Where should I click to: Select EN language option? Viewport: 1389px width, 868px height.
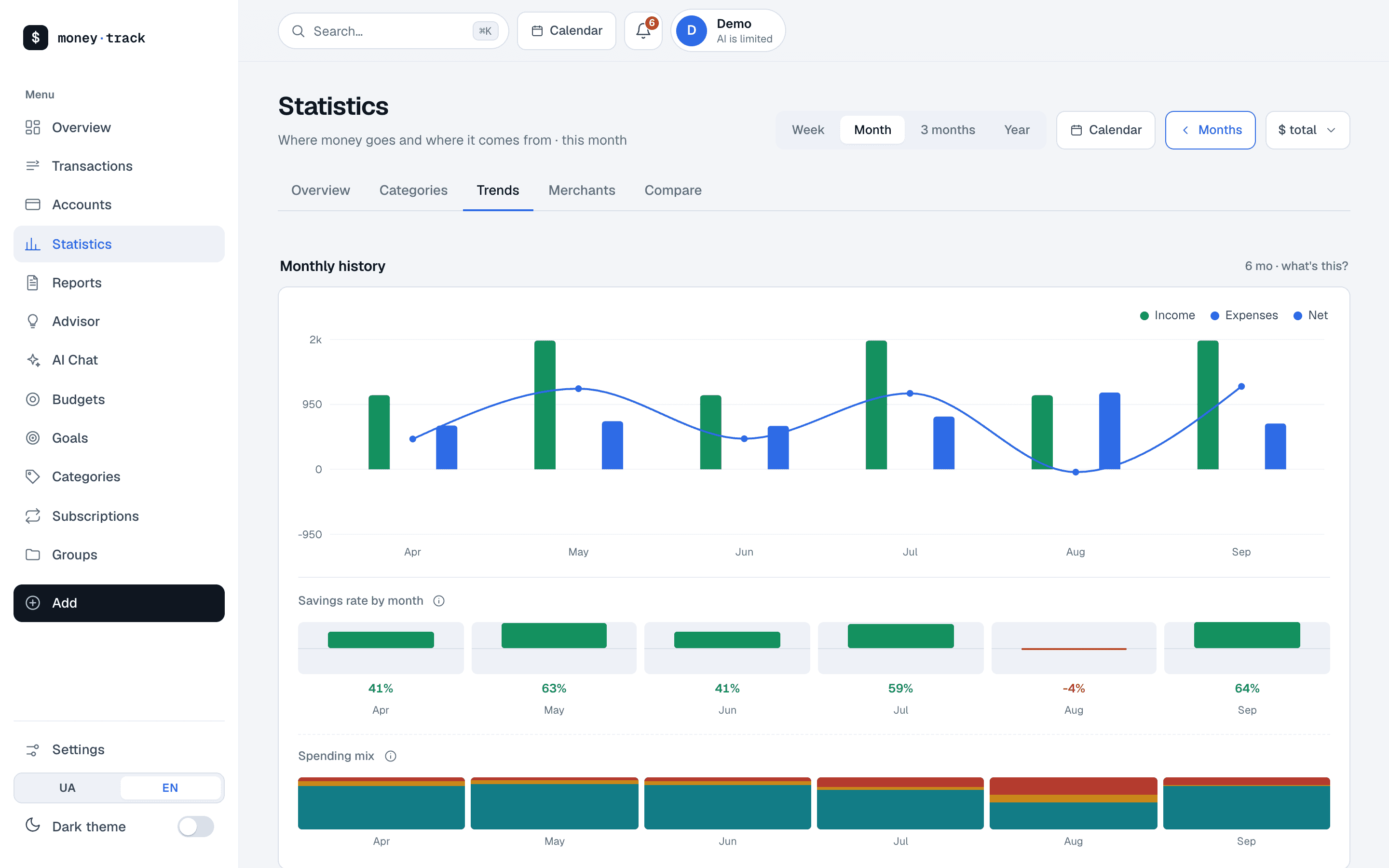point(170,787)
